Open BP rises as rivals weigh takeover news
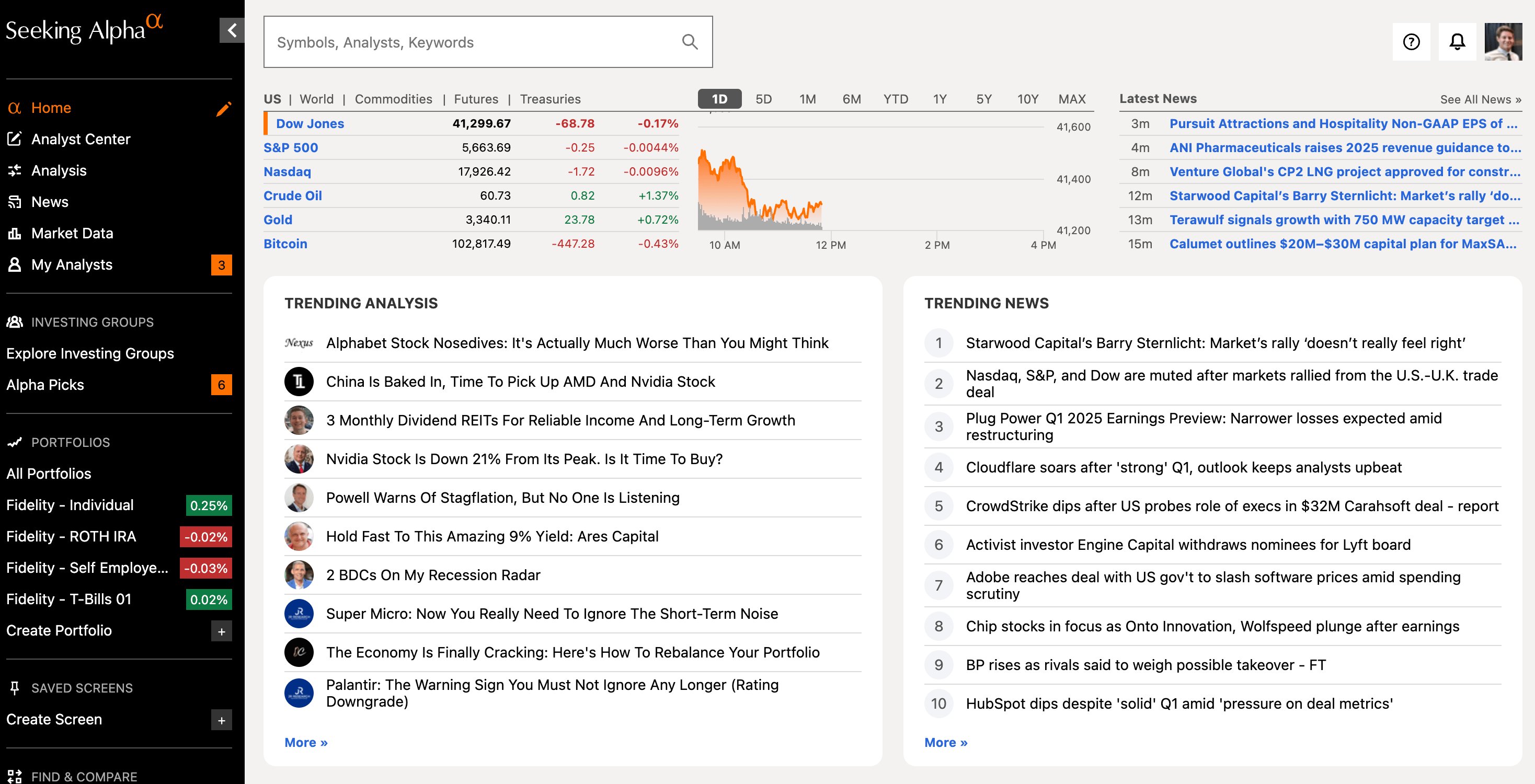1535x784 pixels. [x=1145, y=665]
